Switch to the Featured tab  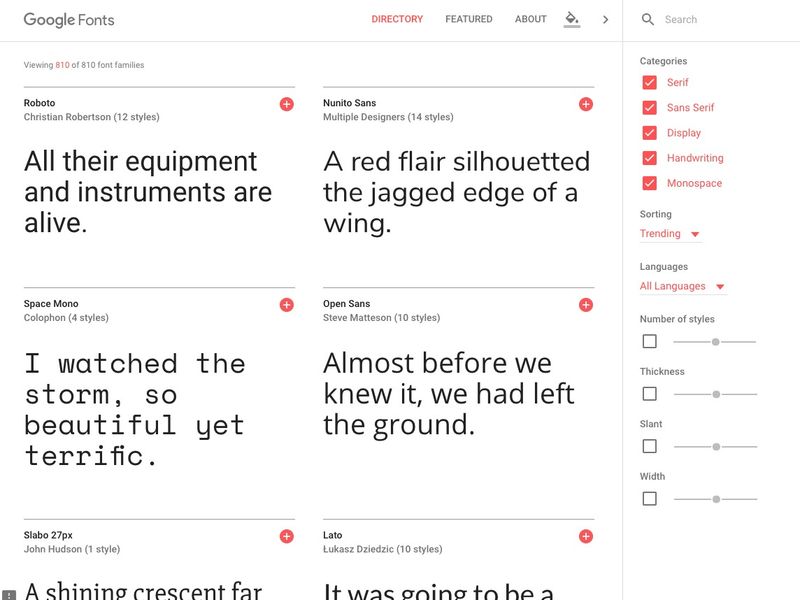pos(468,19)
